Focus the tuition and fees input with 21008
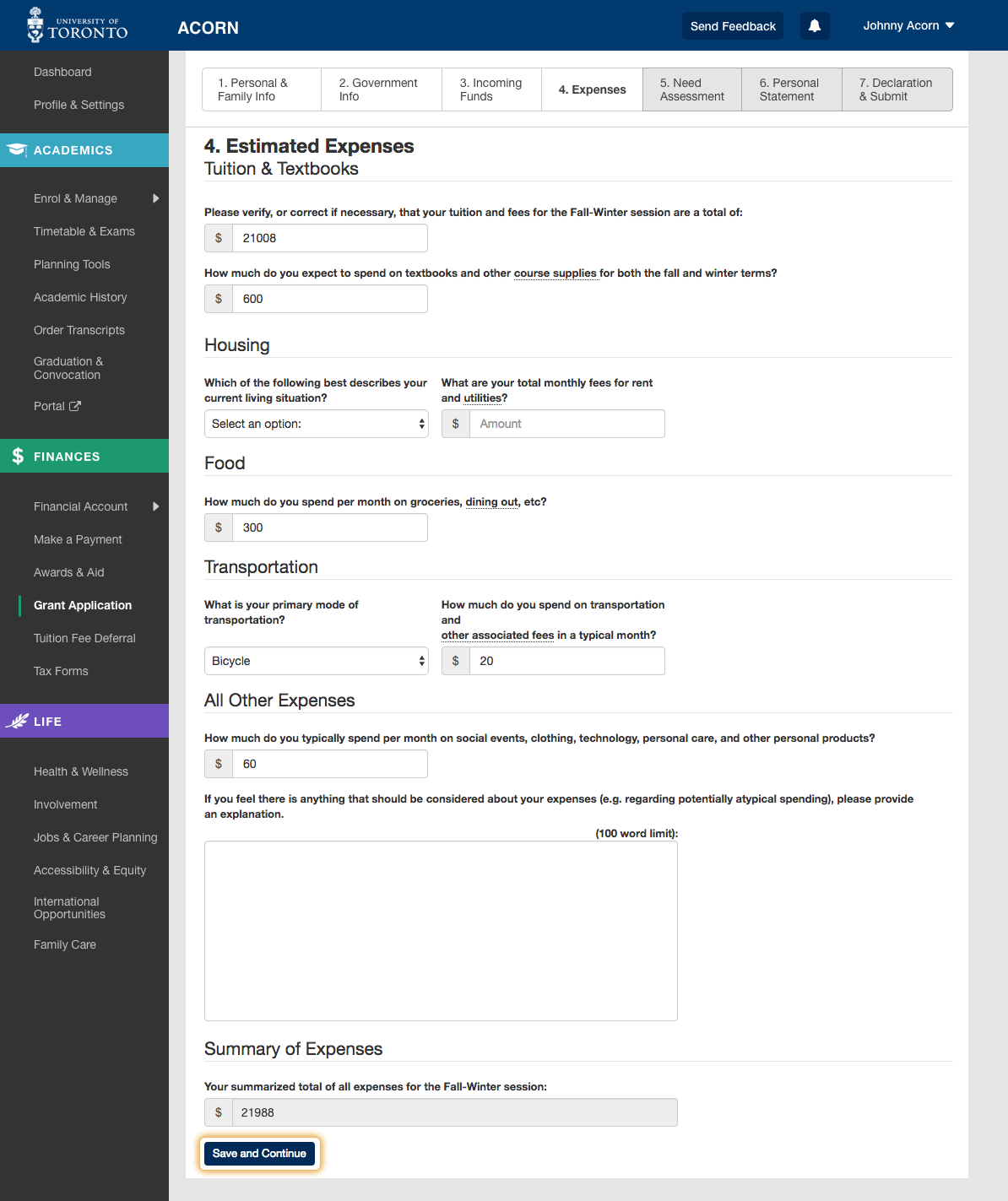The image size is (1008, 1201). pyautogui.click(x=330, y=238)
